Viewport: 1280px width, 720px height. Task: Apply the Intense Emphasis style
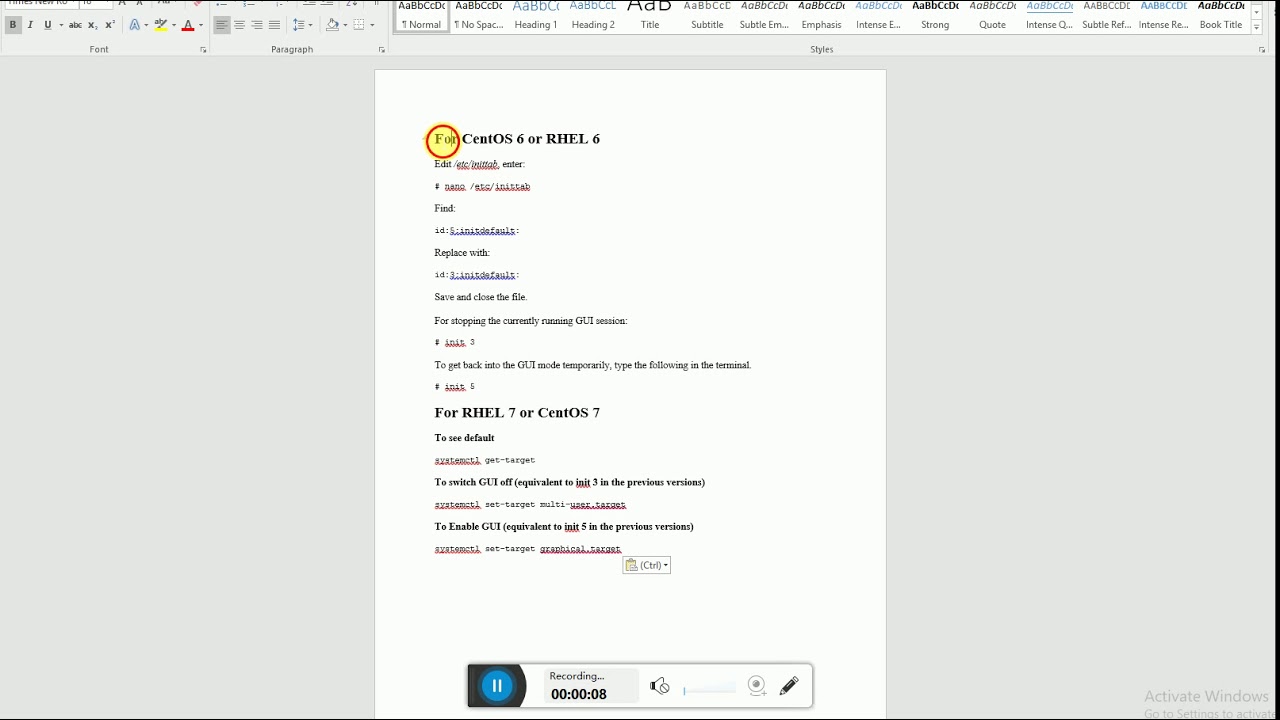(x=879, y=16)
